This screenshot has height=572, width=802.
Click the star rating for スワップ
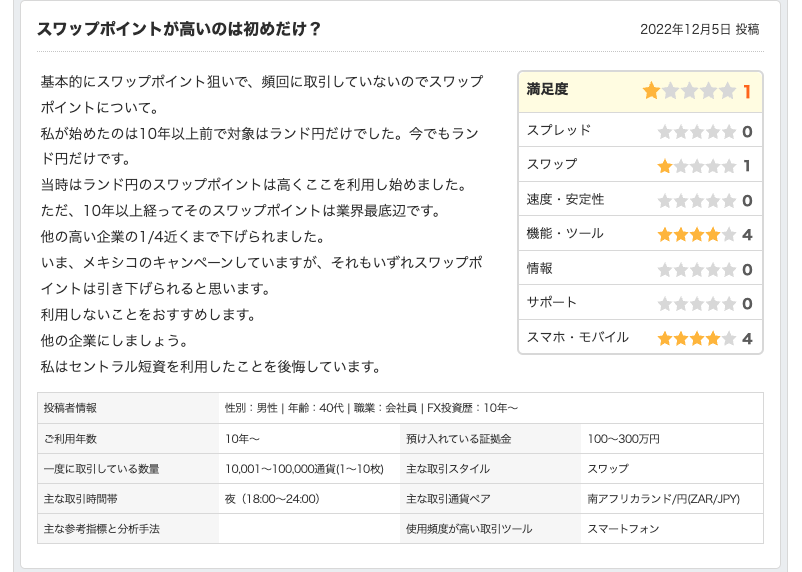[696, 166]
